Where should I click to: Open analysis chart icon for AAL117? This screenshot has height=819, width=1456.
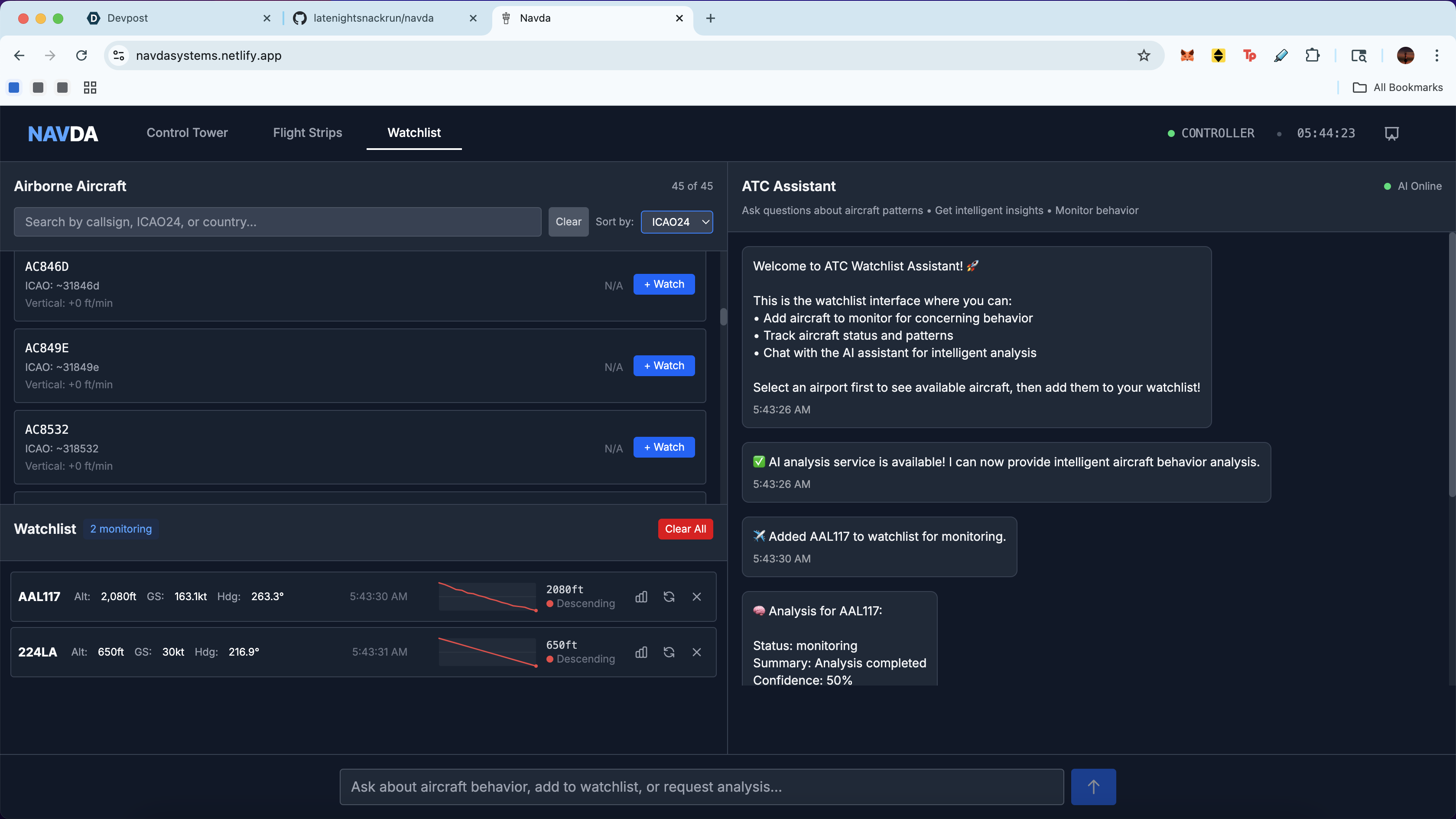pyautogui.click(x=641, y=597)
